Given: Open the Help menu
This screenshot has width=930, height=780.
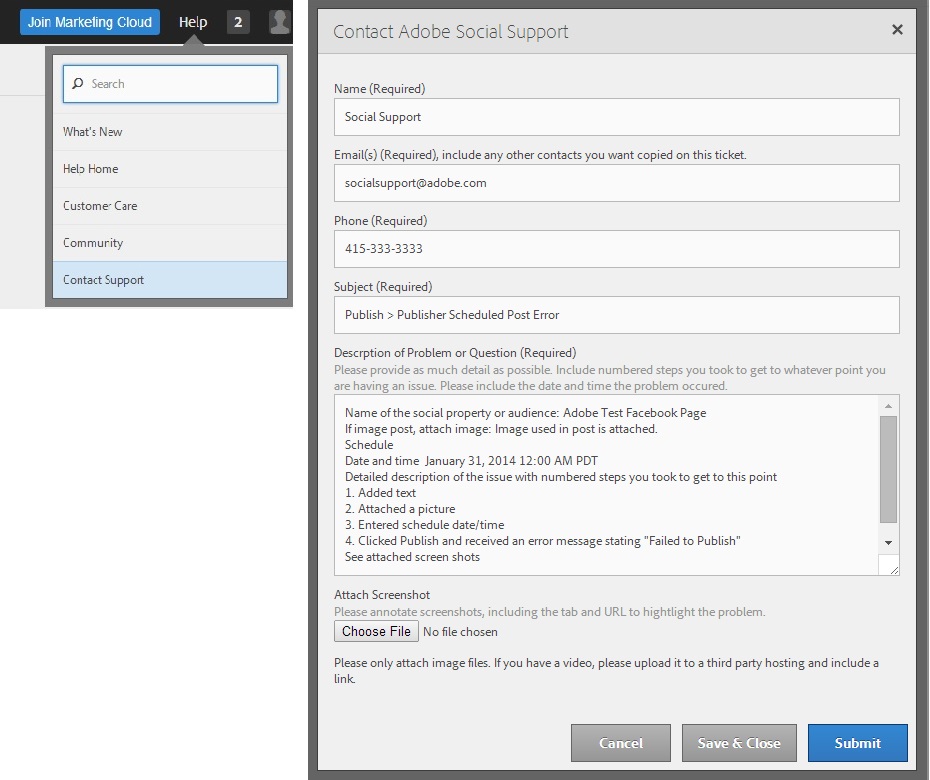Looking at the screenshot, I should (x=193, y=22).
